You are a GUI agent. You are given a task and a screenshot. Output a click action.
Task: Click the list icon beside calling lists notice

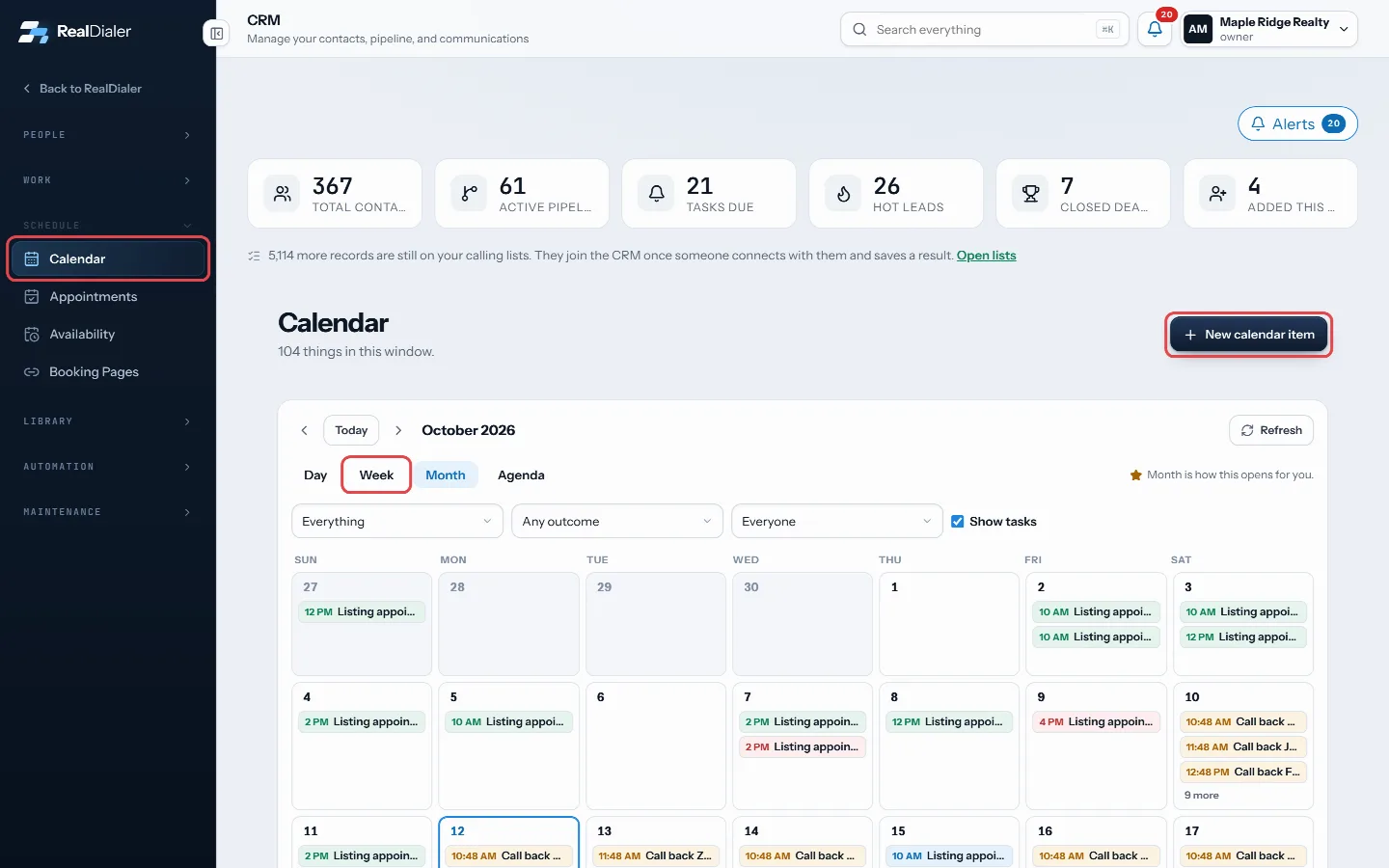point(254,256)
